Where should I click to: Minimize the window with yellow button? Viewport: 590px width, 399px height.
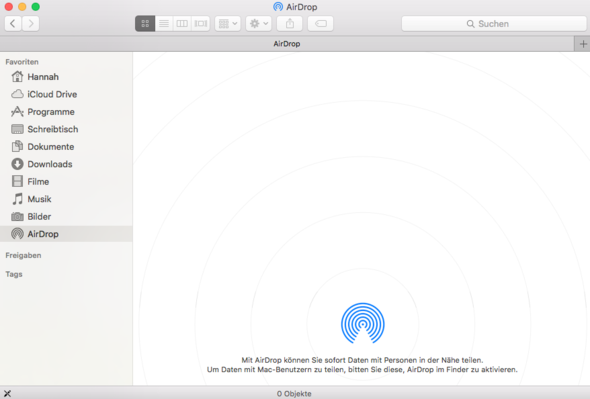pyautogui.click(x=22, y=7)
